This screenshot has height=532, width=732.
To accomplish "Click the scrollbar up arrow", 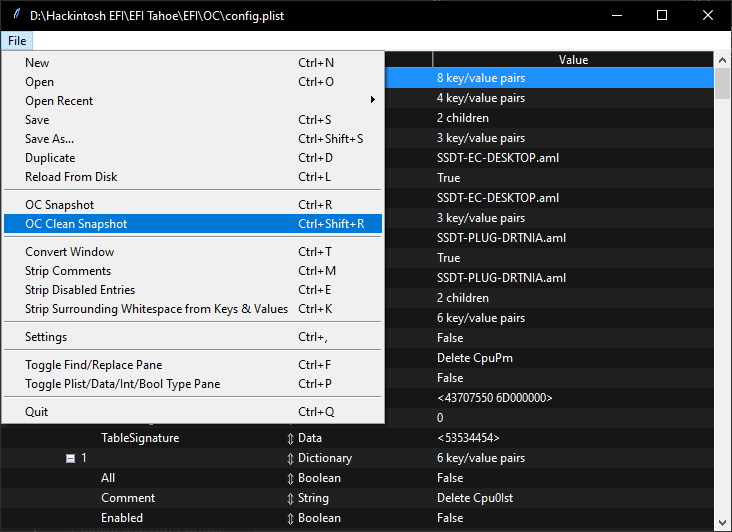I will tap(722, 60).
